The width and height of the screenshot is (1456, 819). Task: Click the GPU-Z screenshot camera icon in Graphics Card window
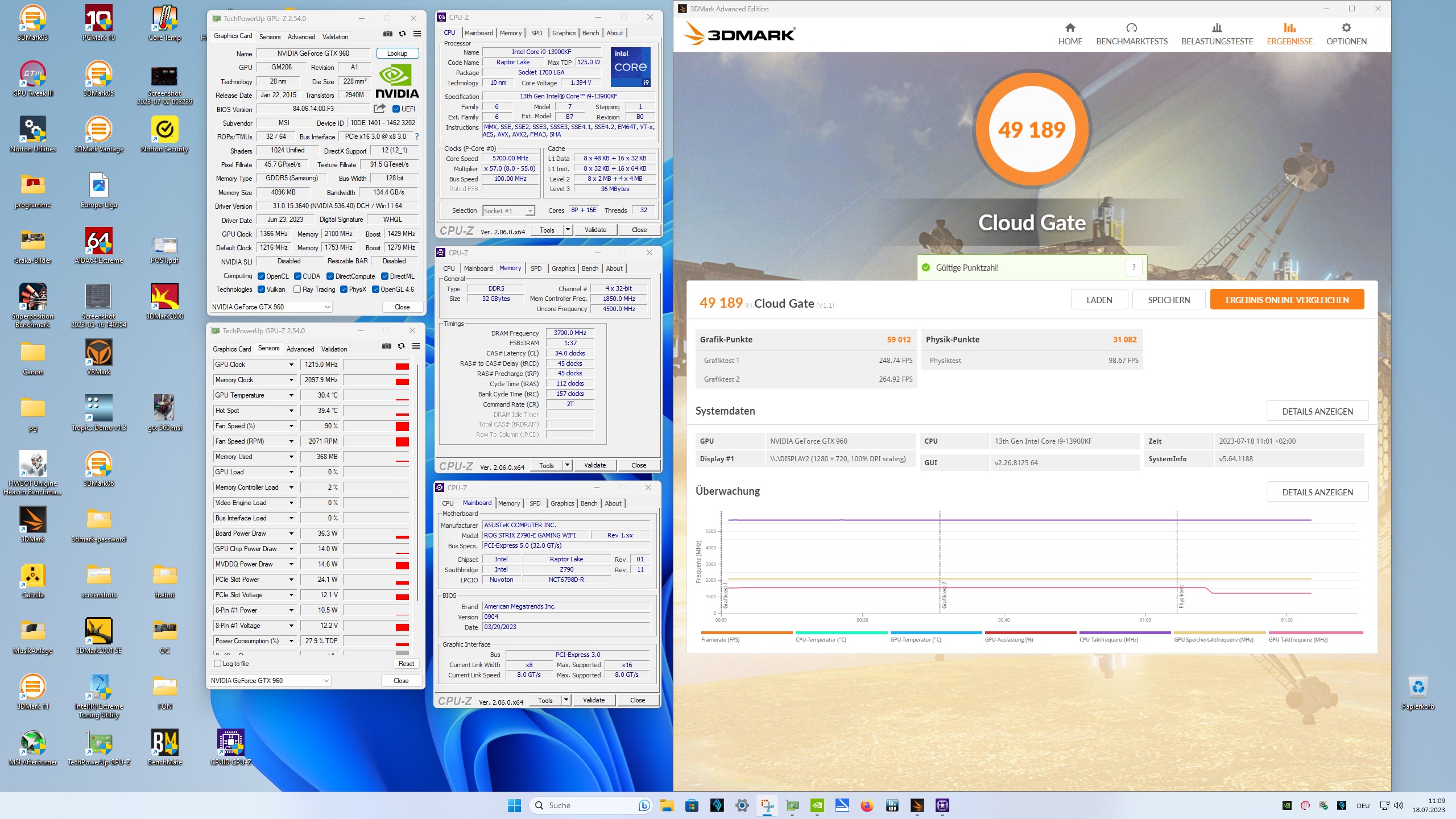[387, 34]
